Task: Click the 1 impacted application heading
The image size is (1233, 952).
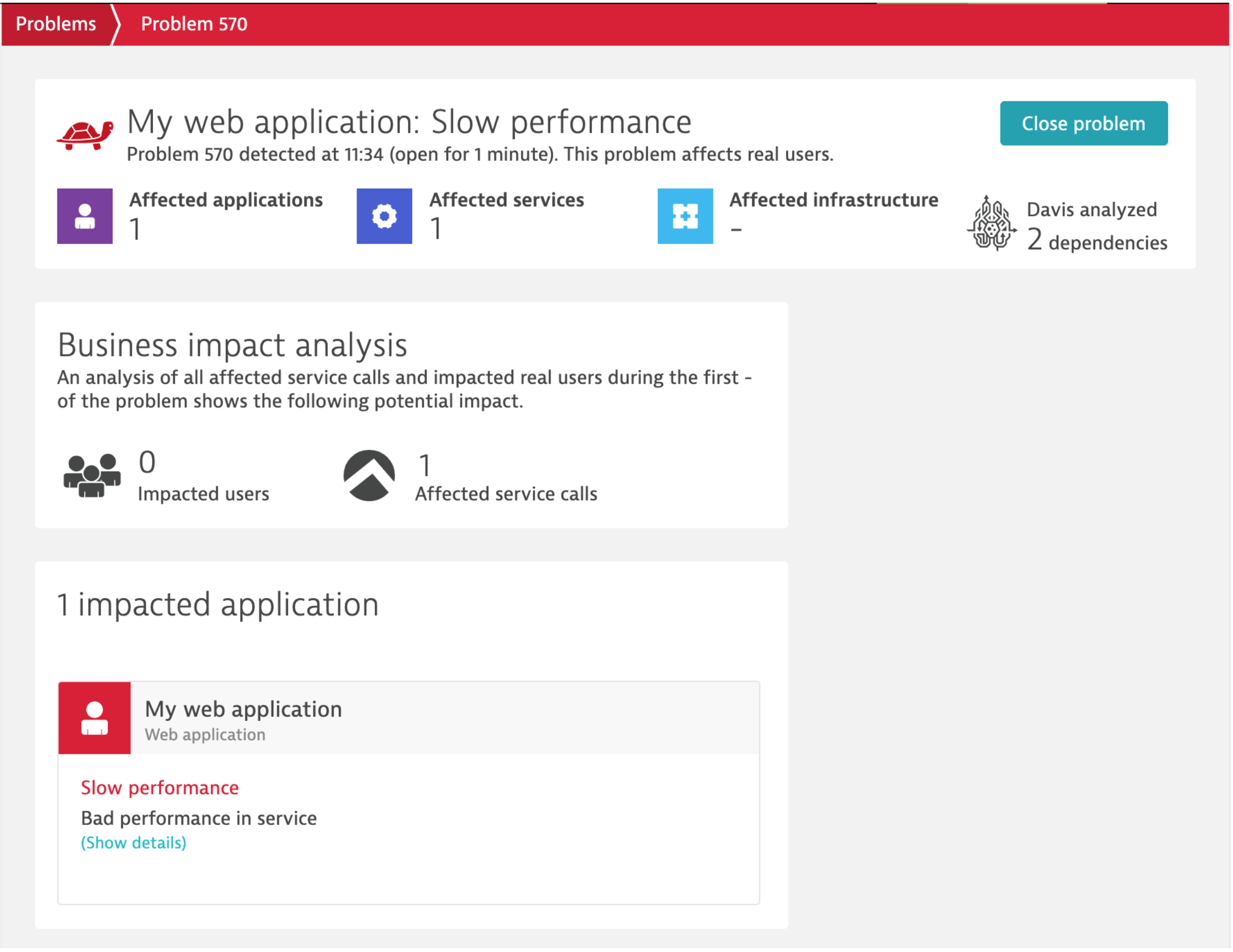Action: point(218,605)
